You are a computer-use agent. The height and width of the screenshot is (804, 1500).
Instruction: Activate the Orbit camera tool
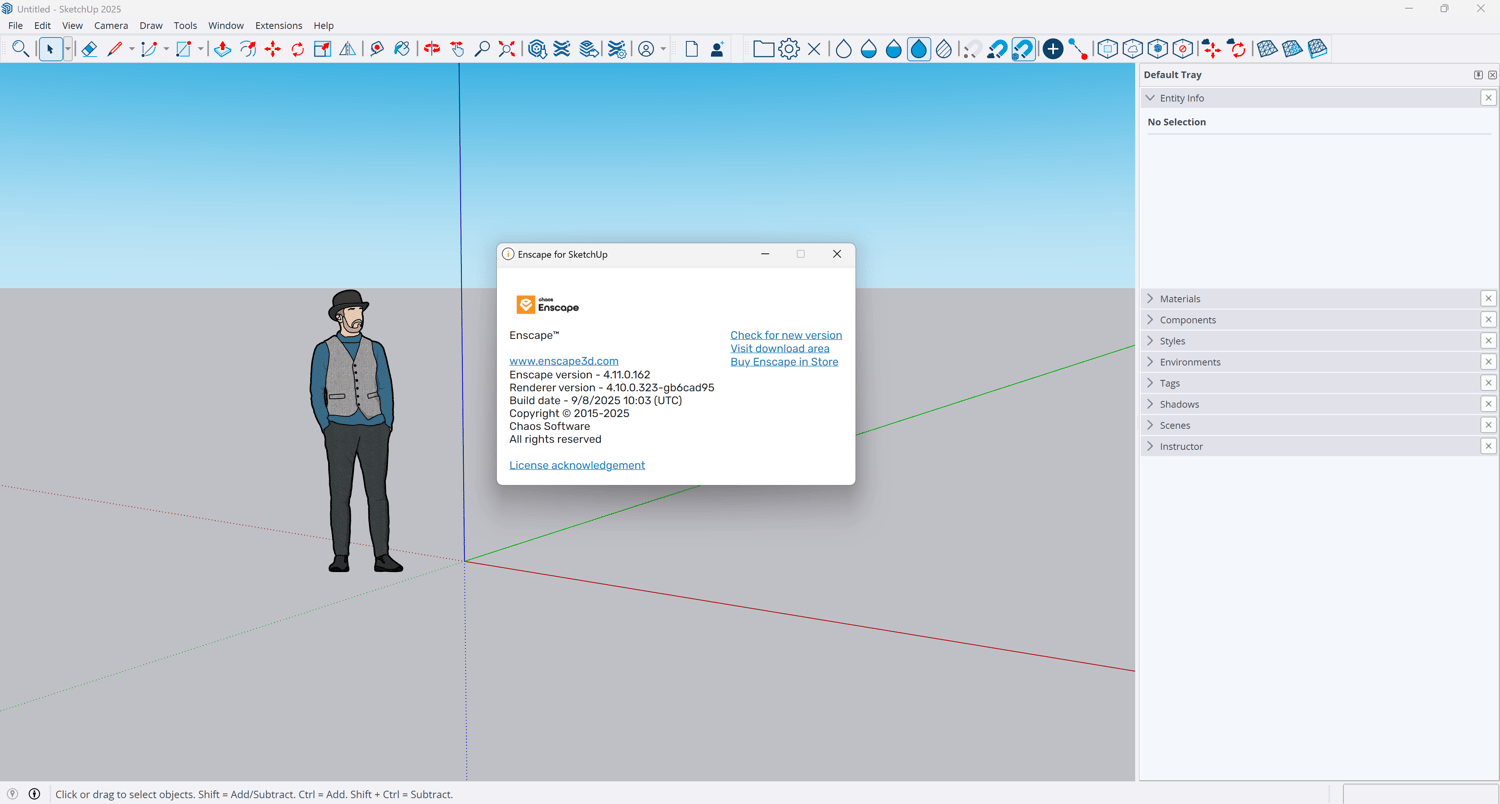pos(432,49)
